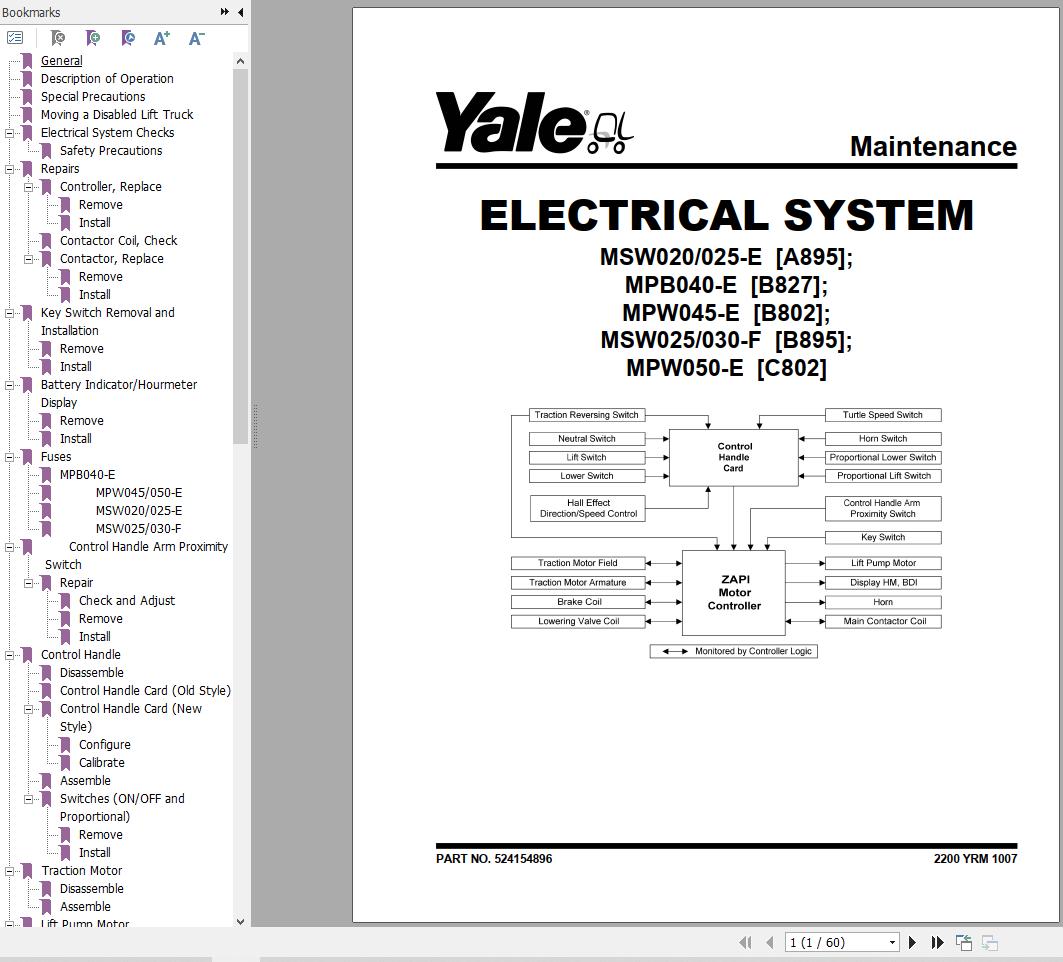The width and height of the screenshot is (1063, 962).
Task: Collapse the Traction Motor node
Action: 9,871
